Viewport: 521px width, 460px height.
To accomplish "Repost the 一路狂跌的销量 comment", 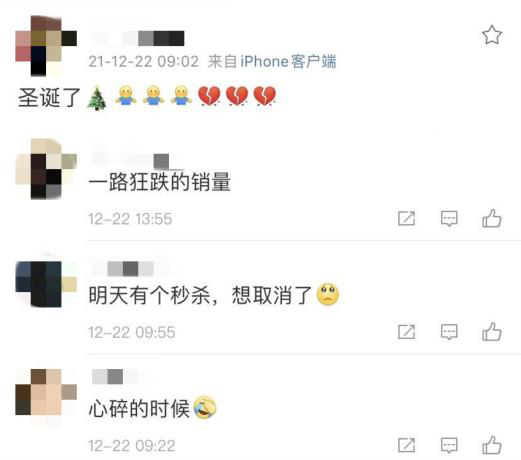I will [407, 219].
